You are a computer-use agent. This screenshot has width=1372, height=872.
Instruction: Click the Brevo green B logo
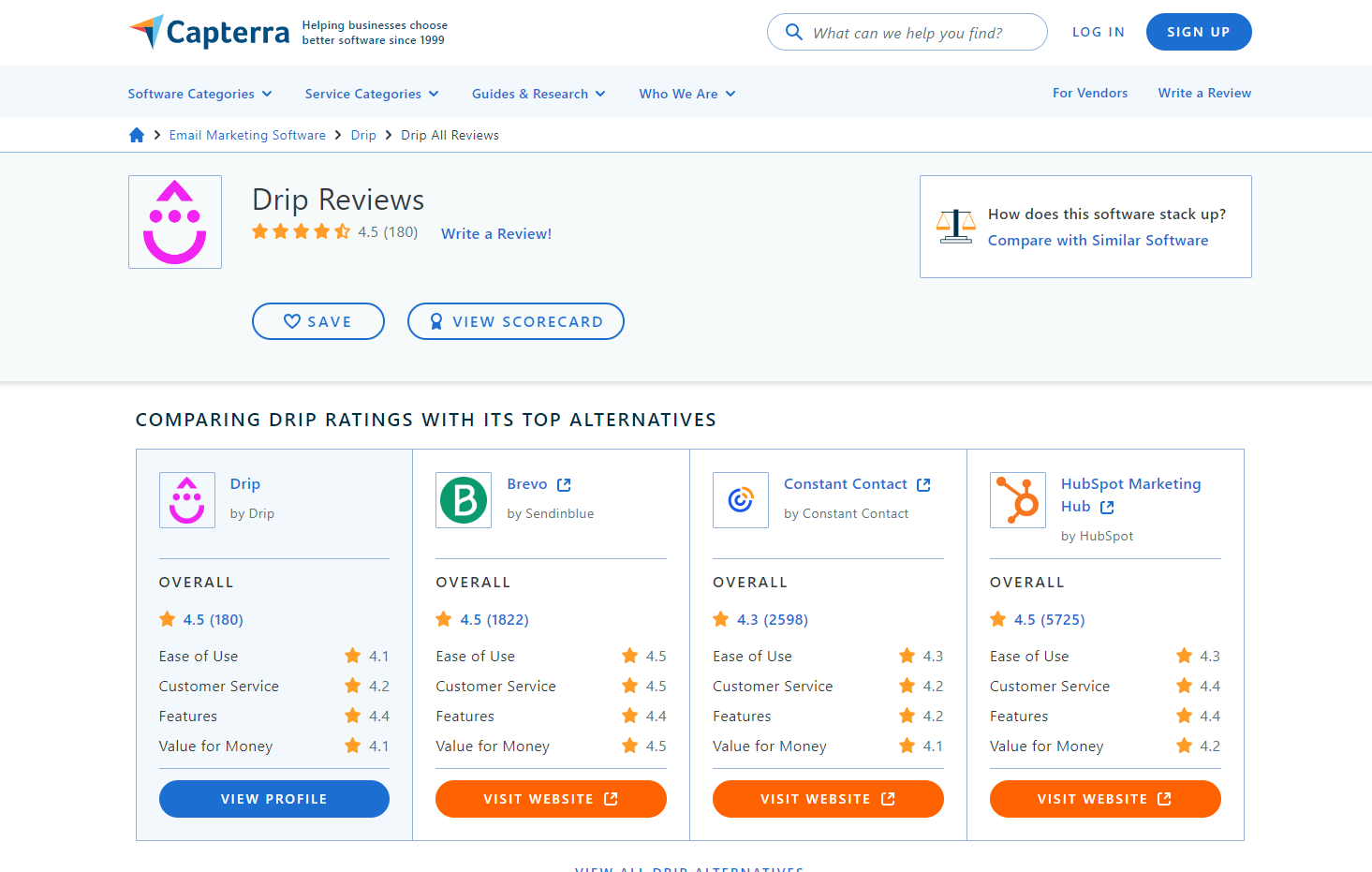pos(464,500)
